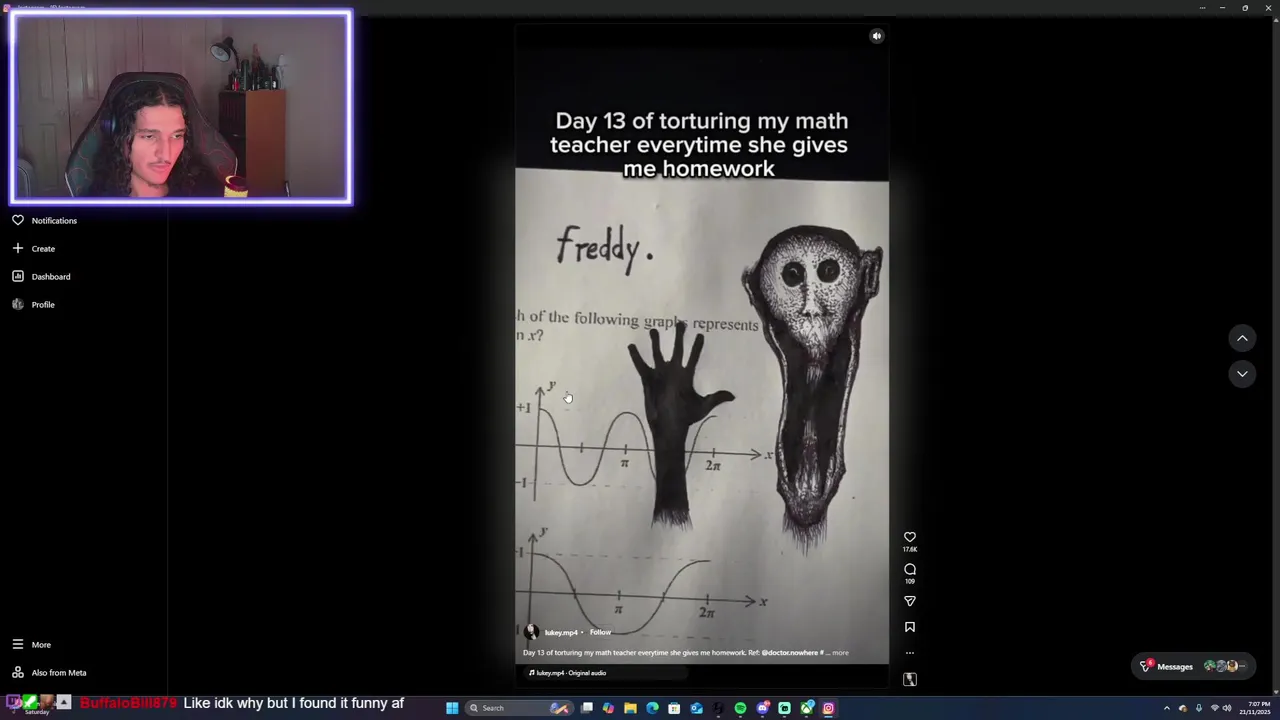Open the reel's three-dot options

[x=910, y=653]
